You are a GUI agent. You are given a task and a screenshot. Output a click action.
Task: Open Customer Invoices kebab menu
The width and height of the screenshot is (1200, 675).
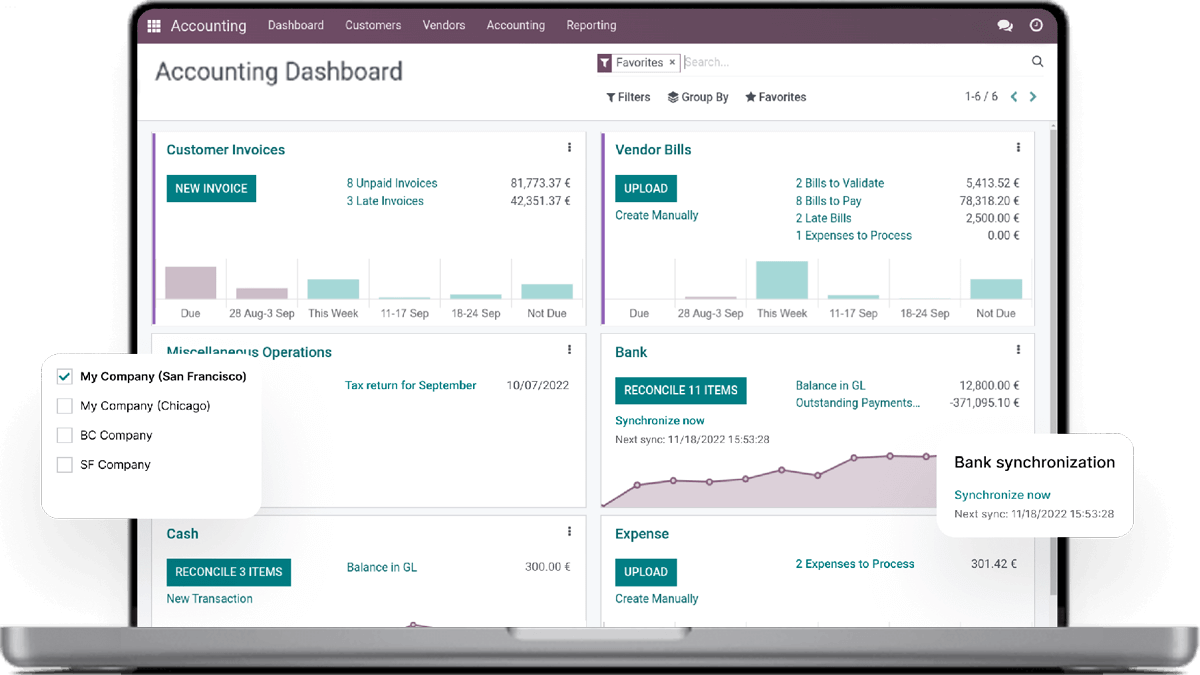[570, 148]
